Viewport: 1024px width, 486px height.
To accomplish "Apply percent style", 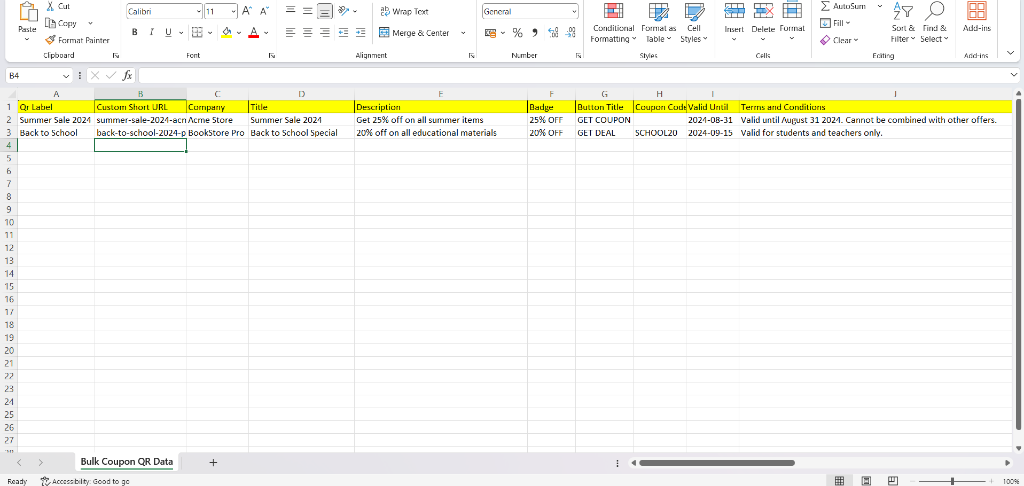I will tap(517, 33).
